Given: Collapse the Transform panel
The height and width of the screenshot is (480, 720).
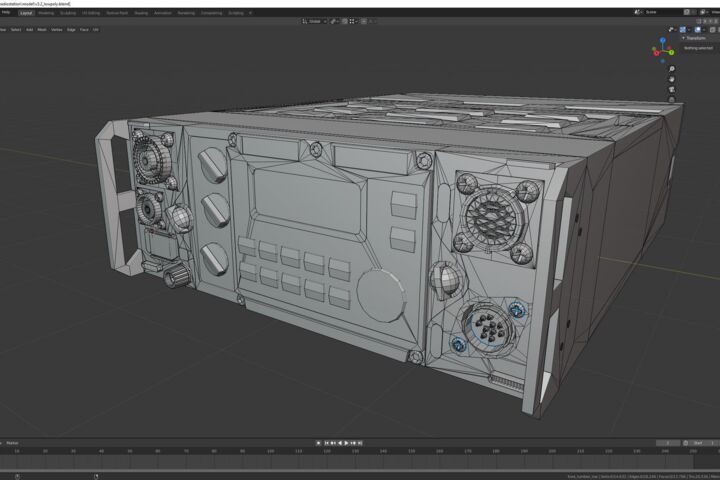Looking at the screenshot, I should point(684,38).
